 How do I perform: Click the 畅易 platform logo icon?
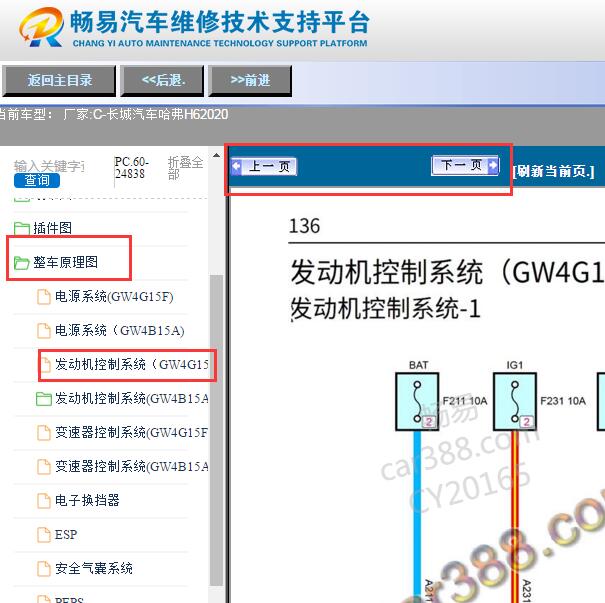(42, 27)
